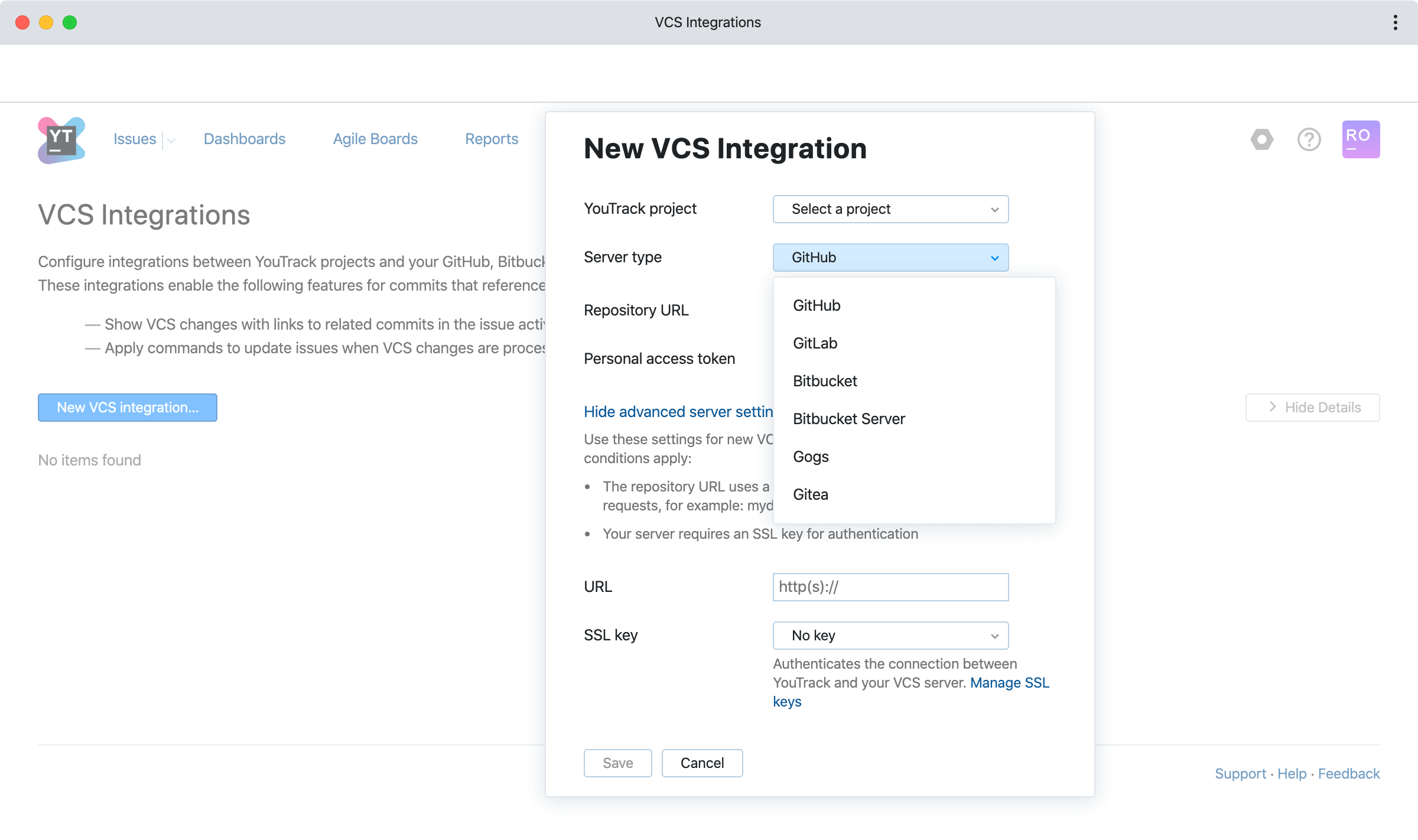Navigate to Reports
1418x840 pixels.
pos(492,139)
